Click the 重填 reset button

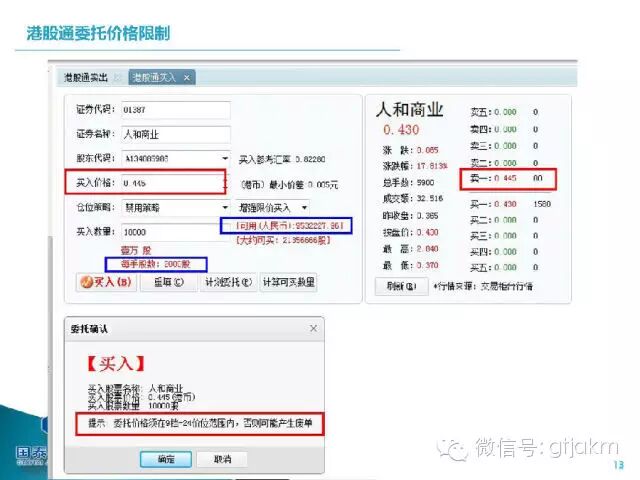tap(169, 282)
